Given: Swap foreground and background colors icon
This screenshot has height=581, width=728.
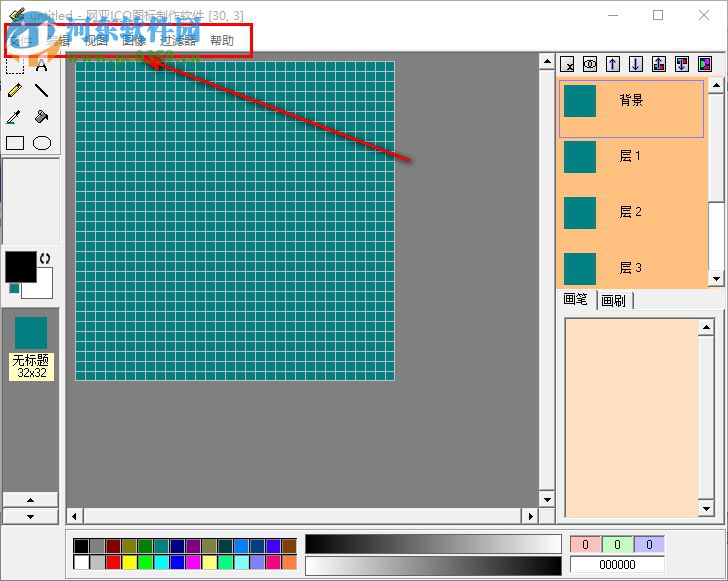Looking at the screenshot, I should click(x=45, y=259).
